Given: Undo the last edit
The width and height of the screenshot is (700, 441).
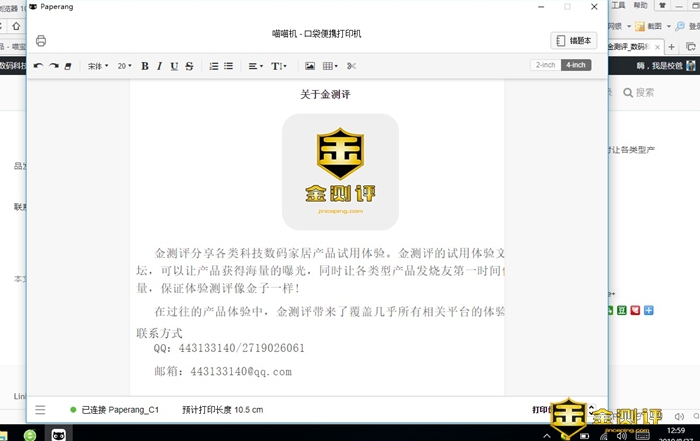Looking at the screenshot, I should click(38, 66).
